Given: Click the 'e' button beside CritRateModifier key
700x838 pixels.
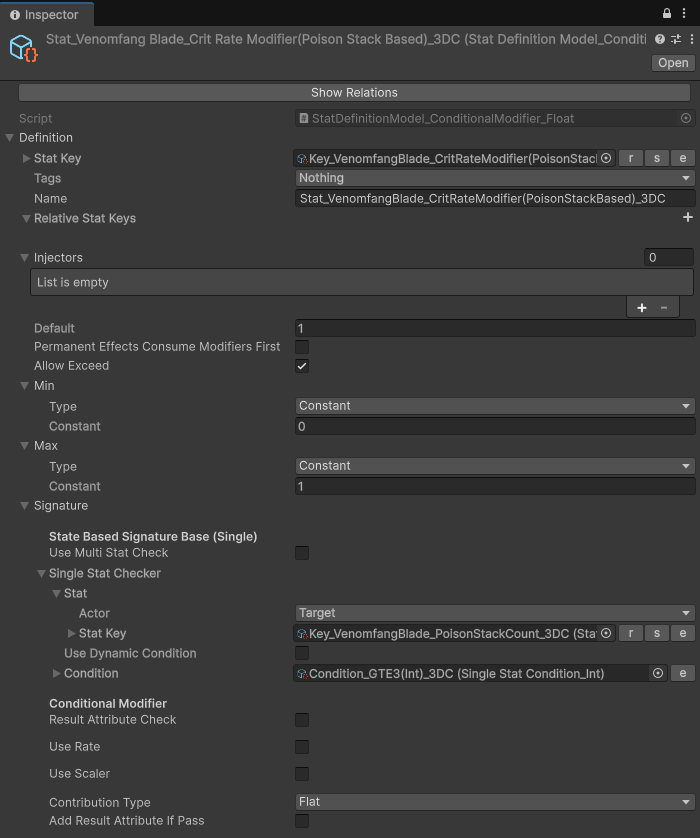Looking at the screenshot, I should click(x=682, y=158).
